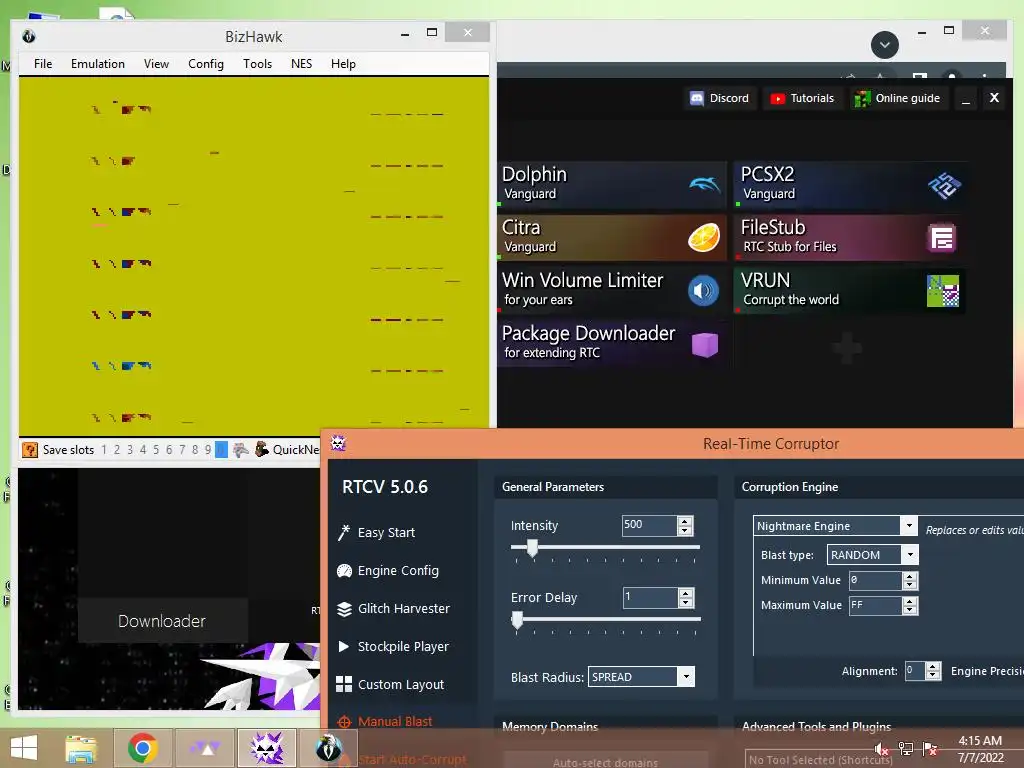
Task: Open the Glitch Harvester
Action: point(393,609)
